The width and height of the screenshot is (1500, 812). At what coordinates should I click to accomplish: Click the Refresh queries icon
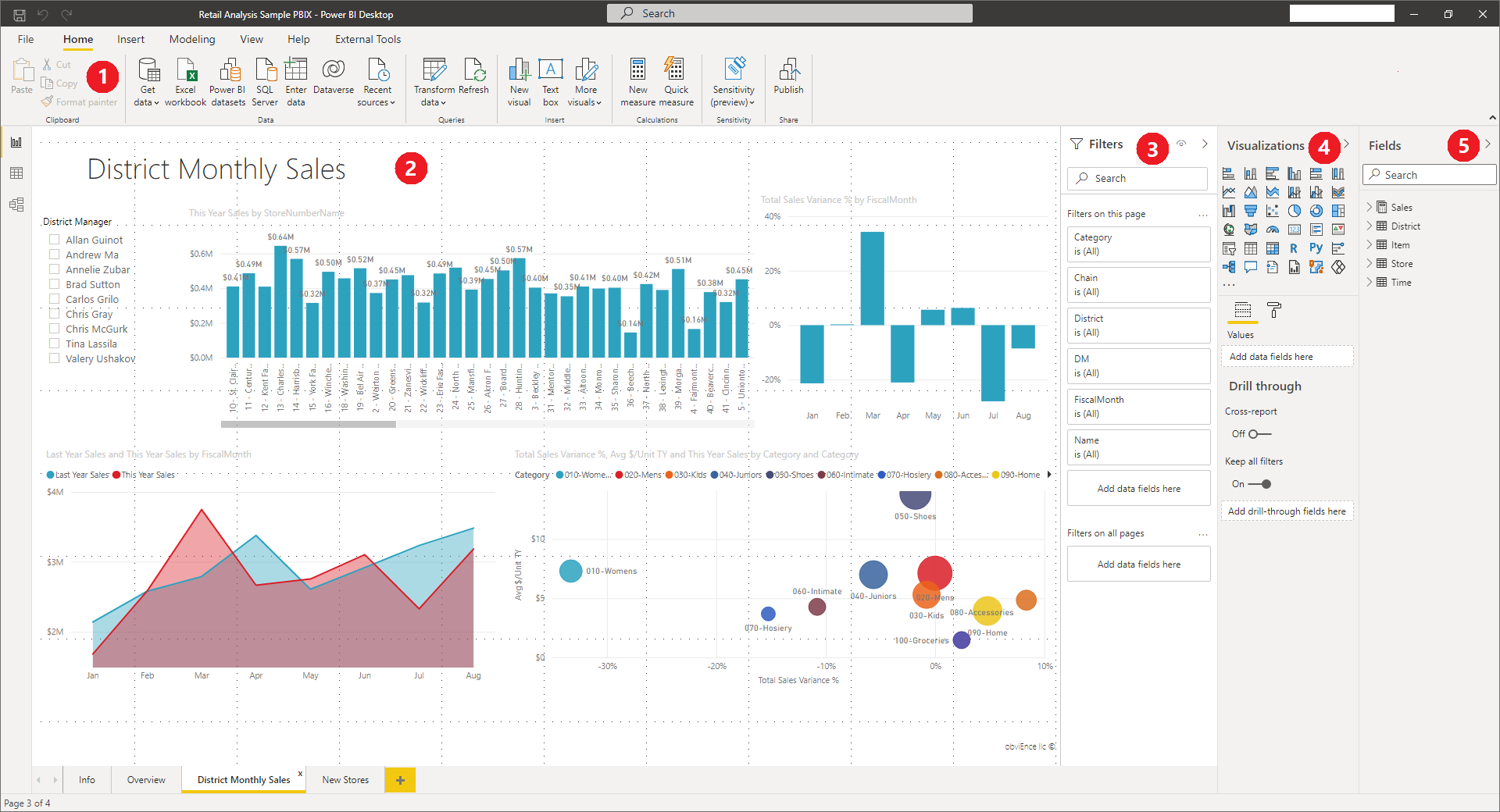[x=473, y=69]
